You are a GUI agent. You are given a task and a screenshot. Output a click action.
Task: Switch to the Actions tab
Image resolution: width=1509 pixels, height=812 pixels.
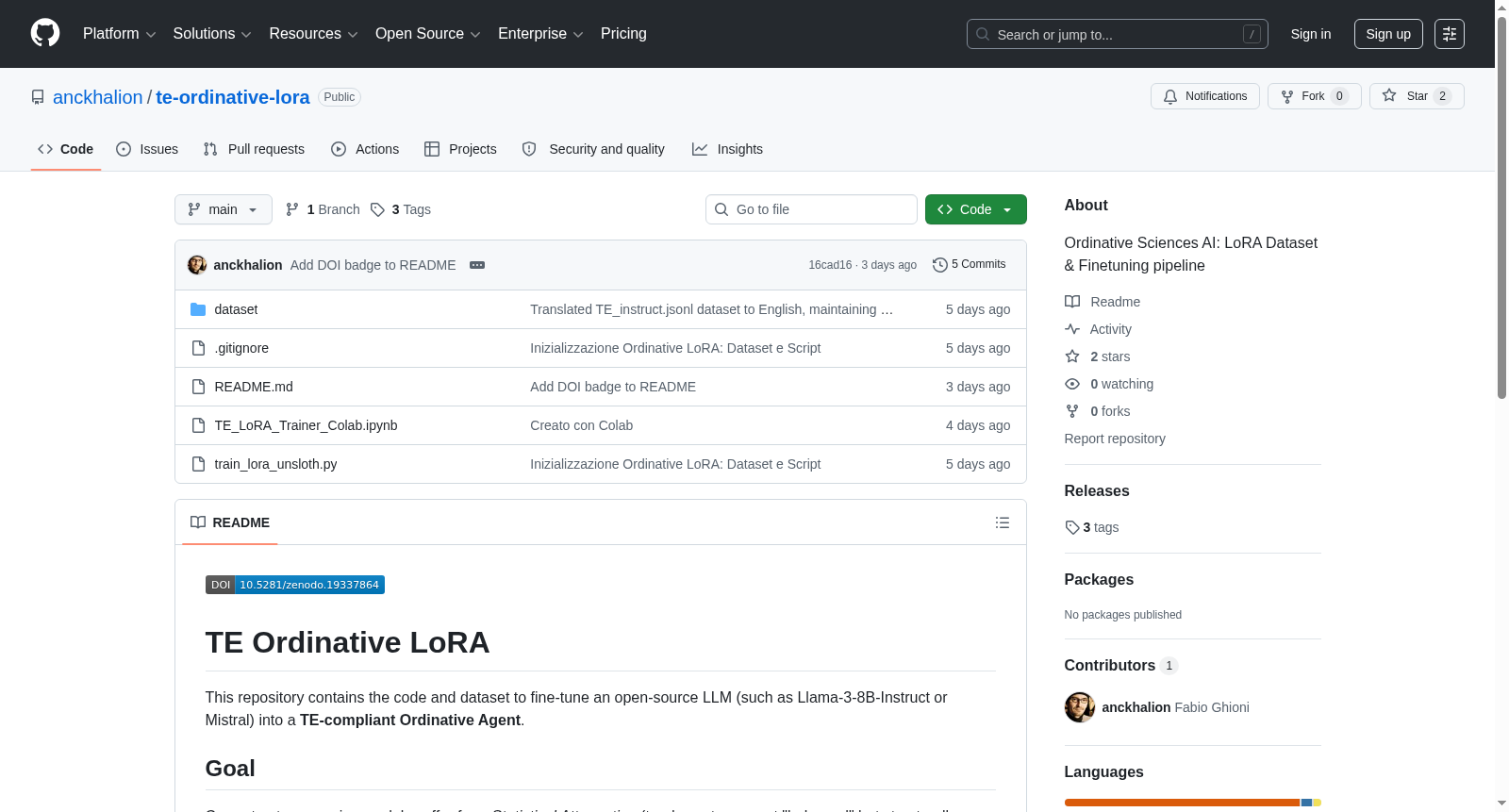pos(365,149)
